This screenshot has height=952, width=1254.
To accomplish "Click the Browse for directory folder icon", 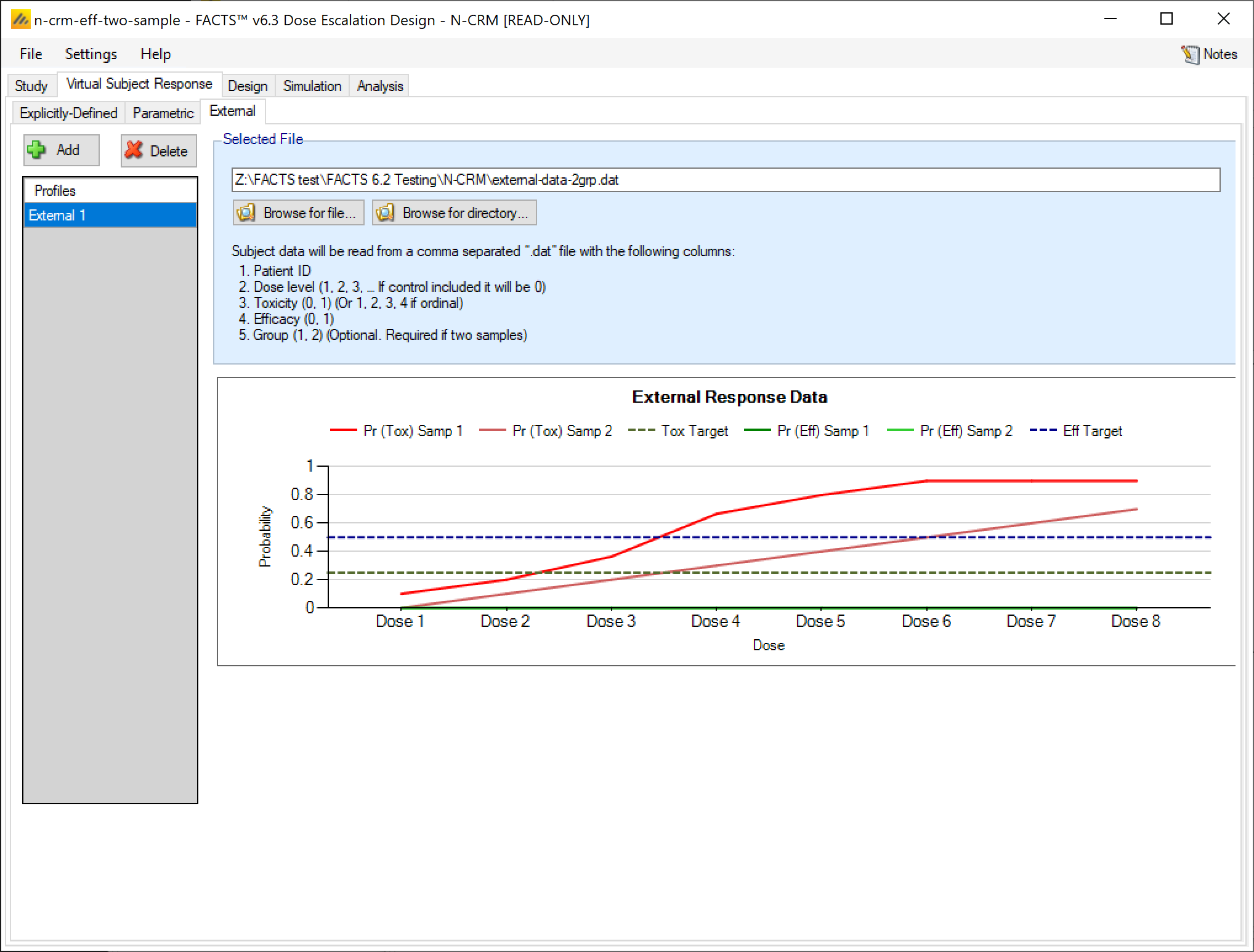I will 385,212.
